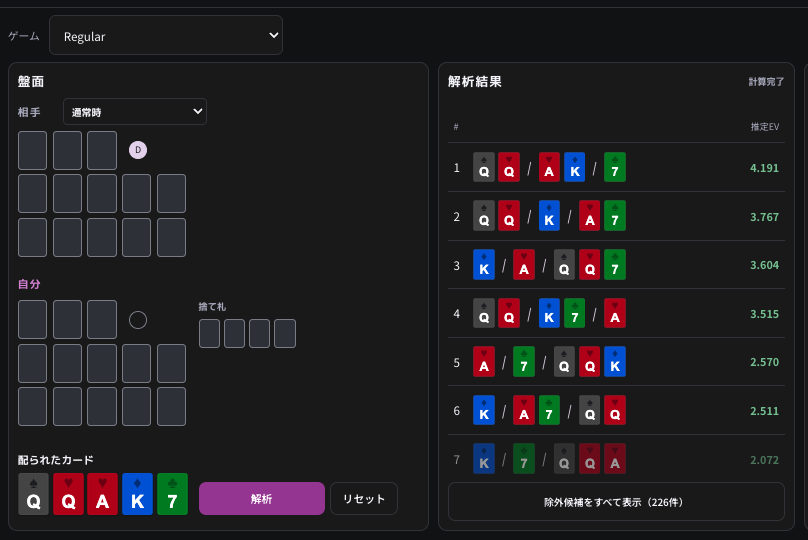Click heart A in result row 2

point(590,215)
